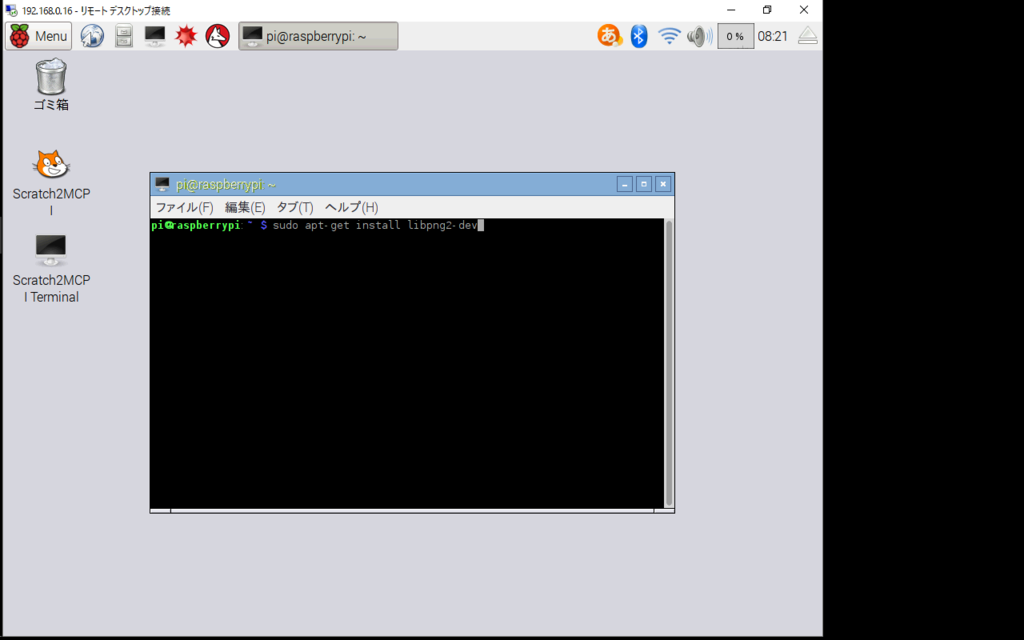Close the Remote Desktop connection window

click(x=804, y=10)
